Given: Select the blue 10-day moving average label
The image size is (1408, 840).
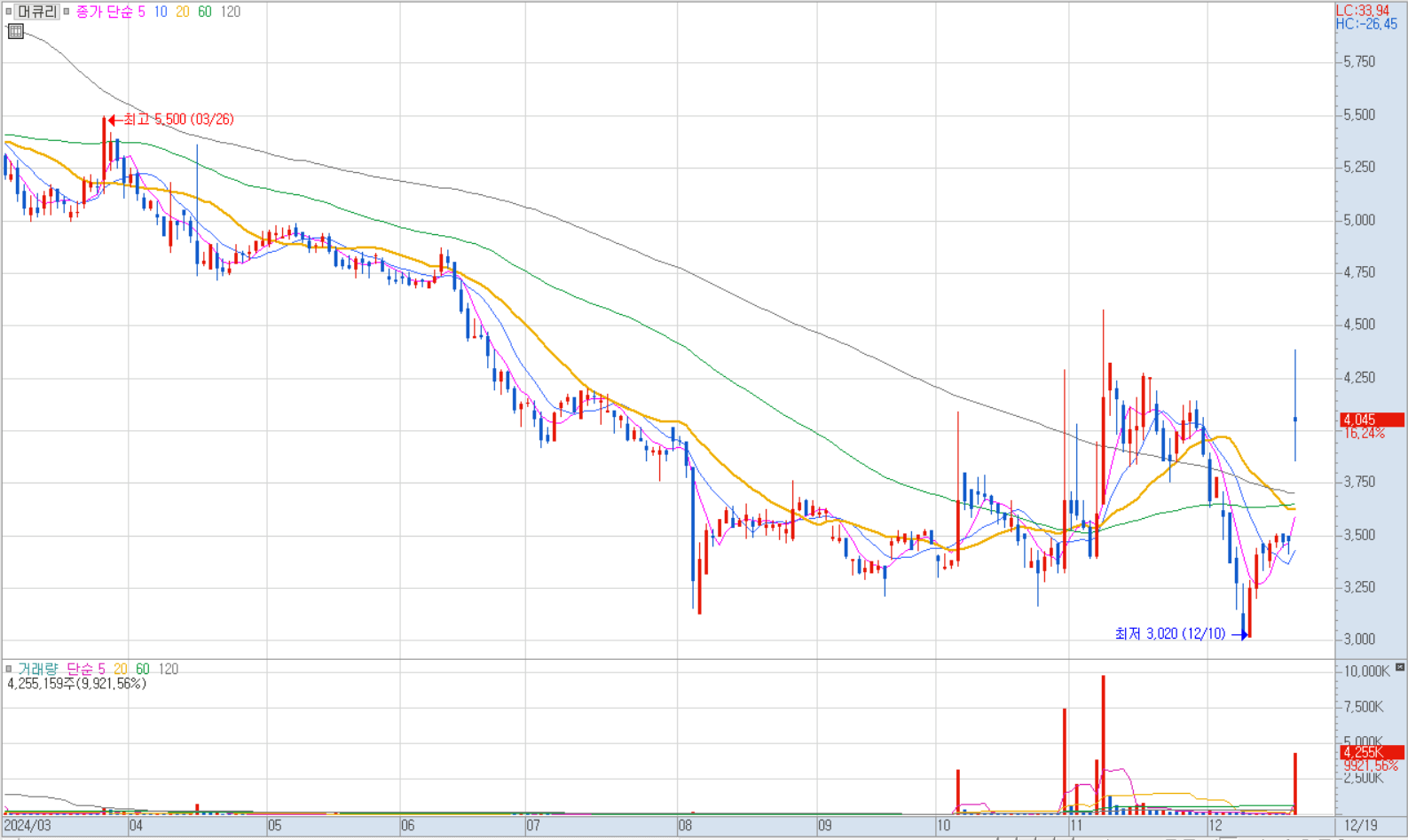Looking at the screenshot, I should click(161, 12).
